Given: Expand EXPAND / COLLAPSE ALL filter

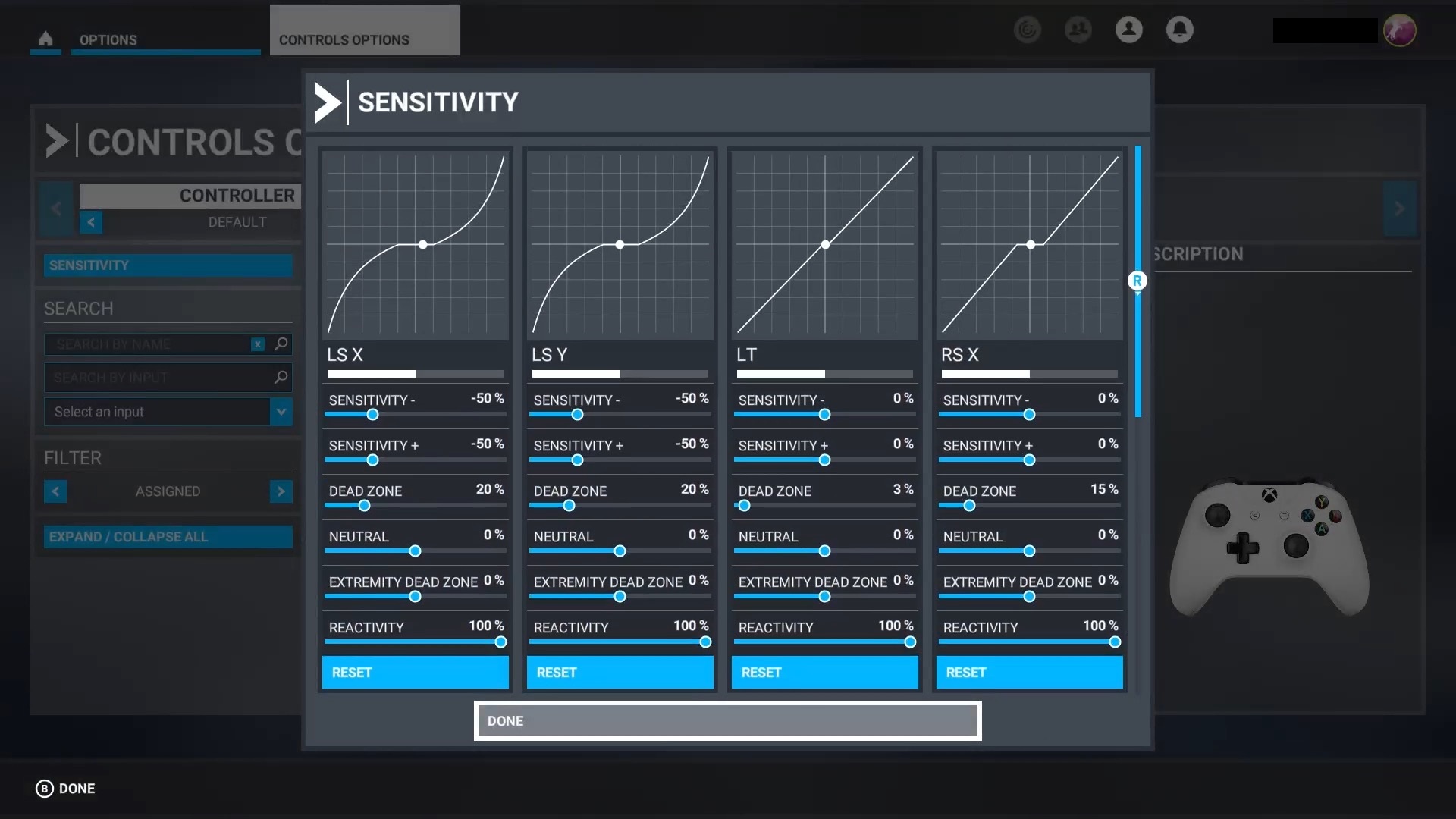Looking at the screenshot, I should 167,536.
